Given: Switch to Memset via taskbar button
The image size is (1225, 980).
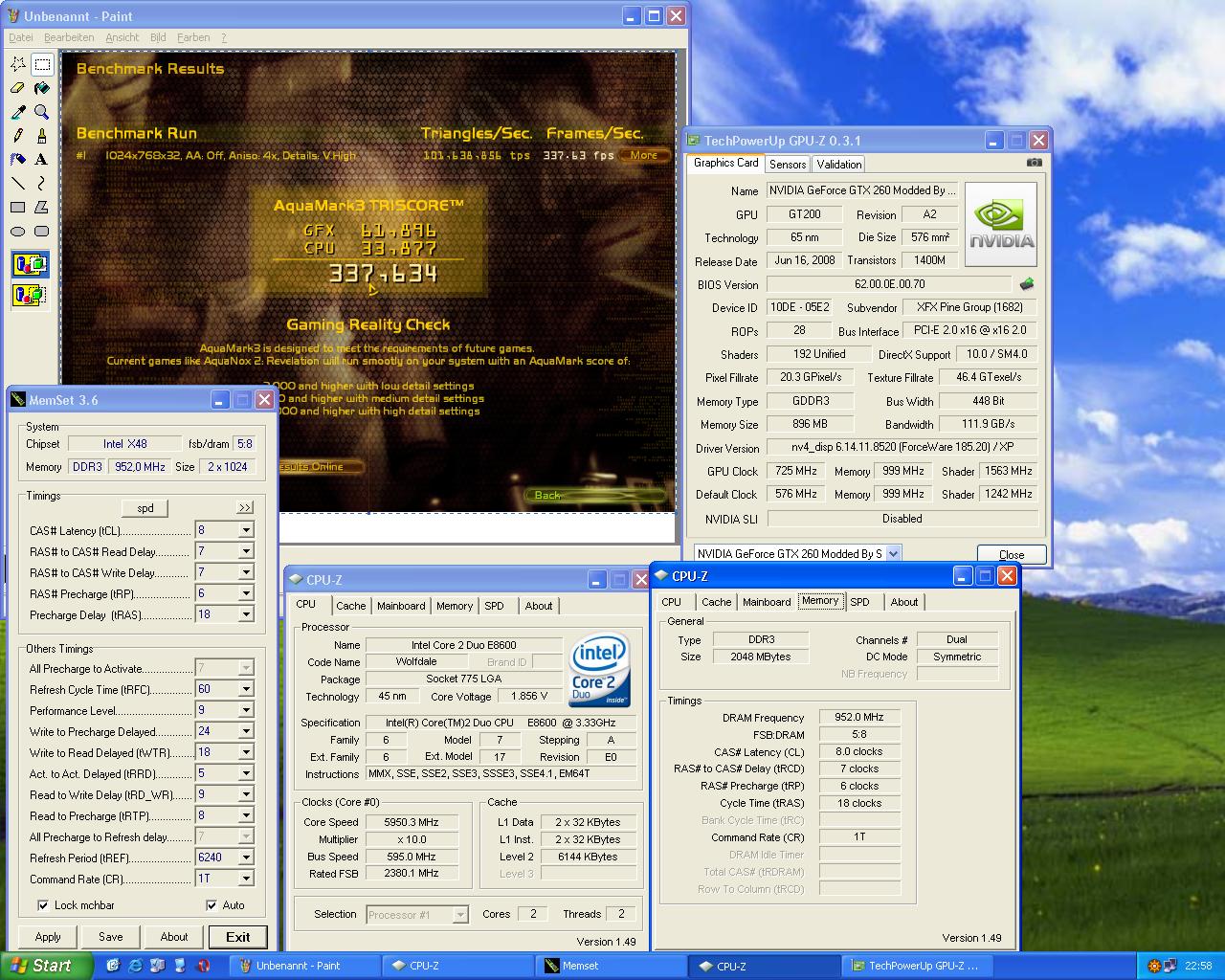Looking at the screenshot, I should pyautogui.click(x=611, y=966).
